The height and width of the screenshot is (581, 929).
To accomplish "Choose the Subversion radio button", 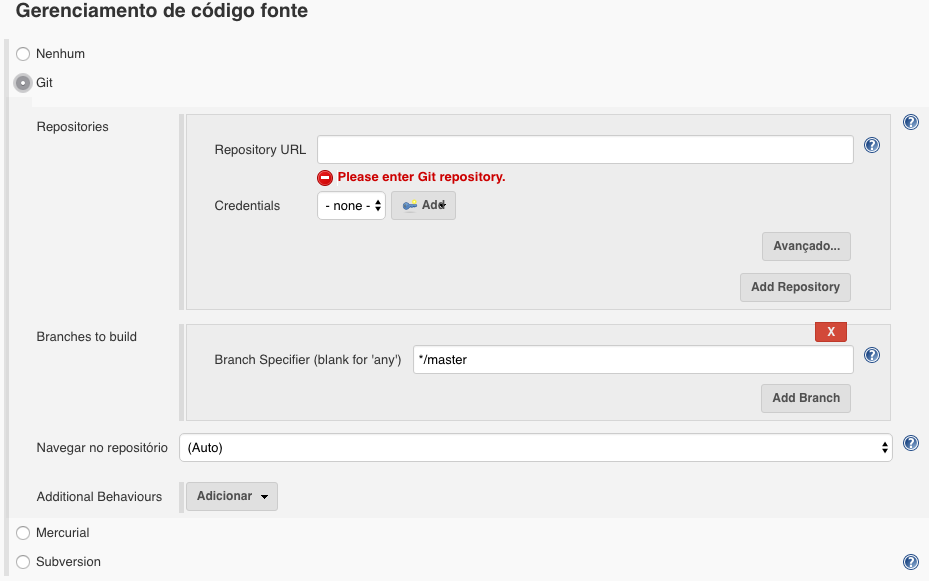I will (x=23, y=562).
